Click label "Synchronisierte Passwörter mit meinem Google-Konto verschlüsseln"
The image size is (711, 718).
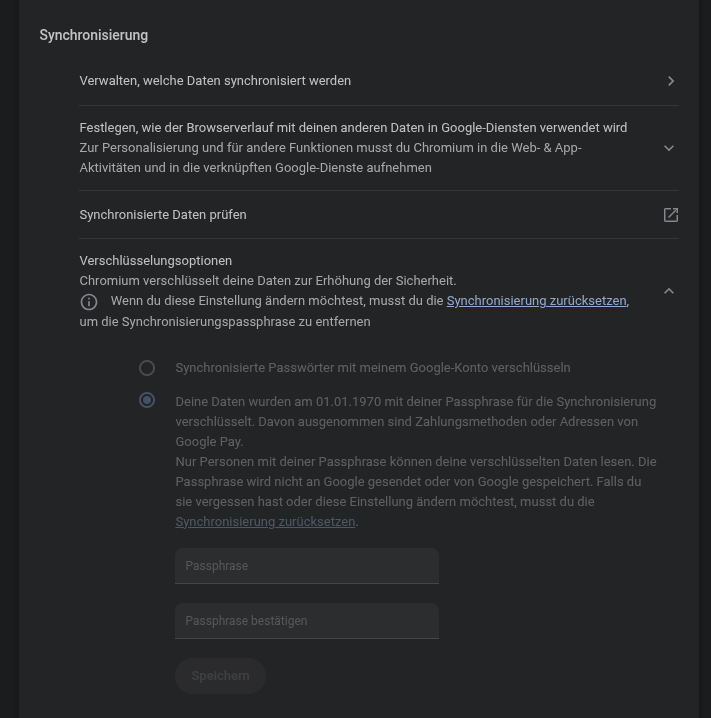tap(372, 368)
